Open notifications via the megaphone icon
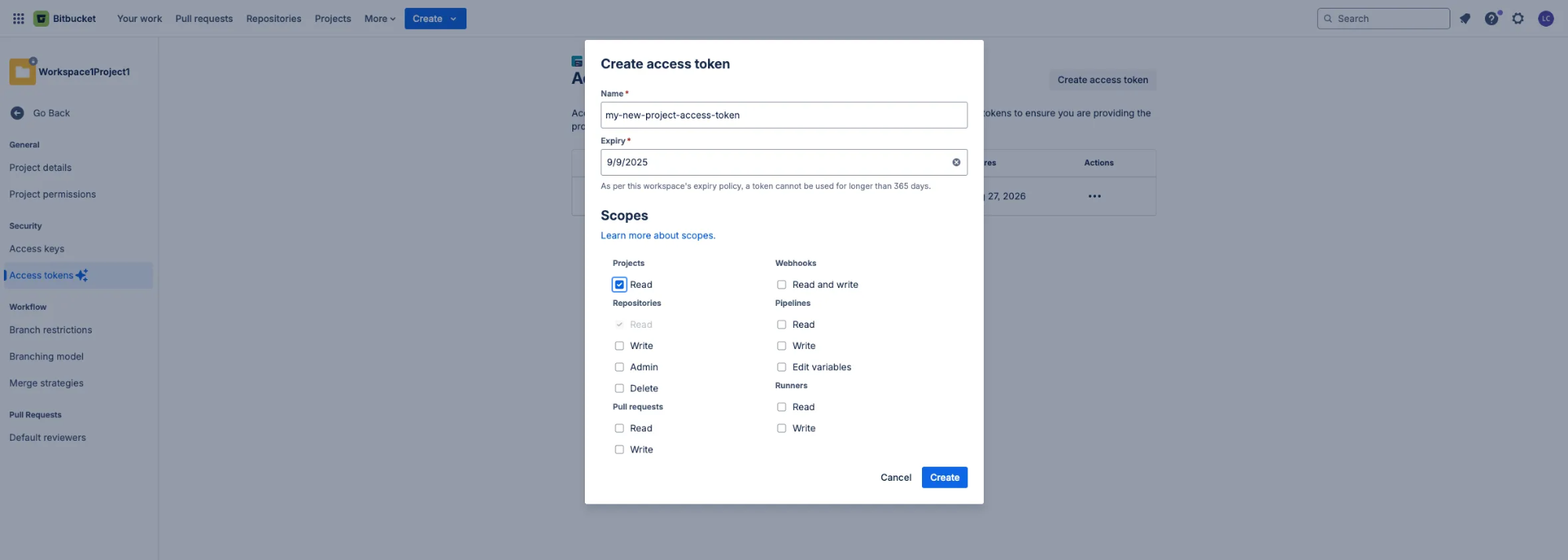This screenshot has width=1568, height=560. click(x=1465, y=18)
